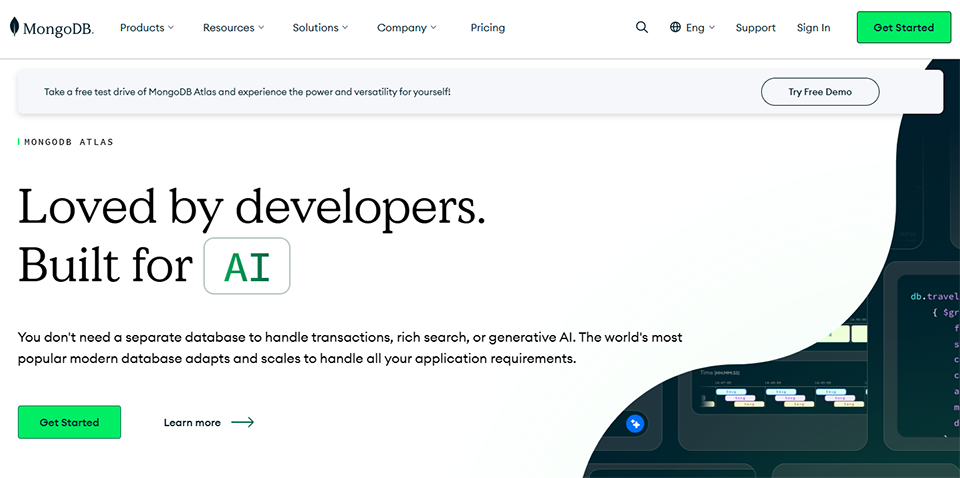Open search with the magnifying glass icon
Screen dimensions: 960x478
[x=642, y=28]
